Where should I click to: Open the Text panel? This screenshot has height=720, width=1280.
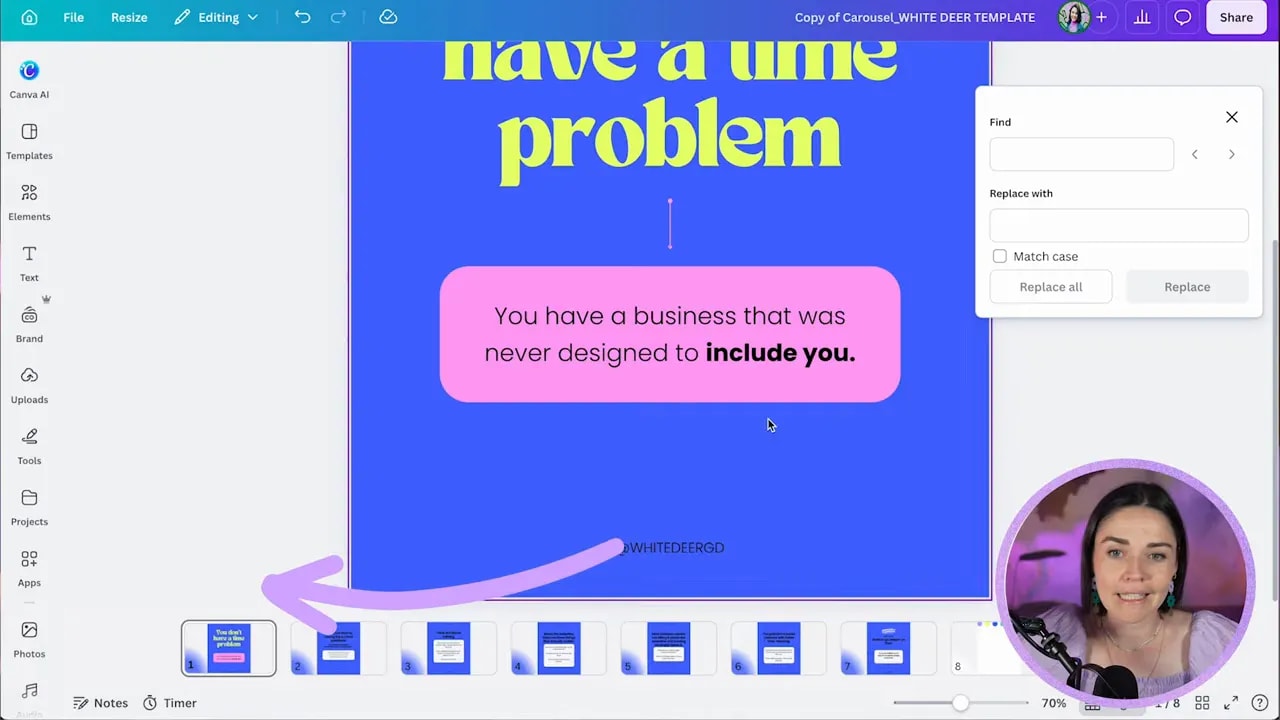click(29, 263)
